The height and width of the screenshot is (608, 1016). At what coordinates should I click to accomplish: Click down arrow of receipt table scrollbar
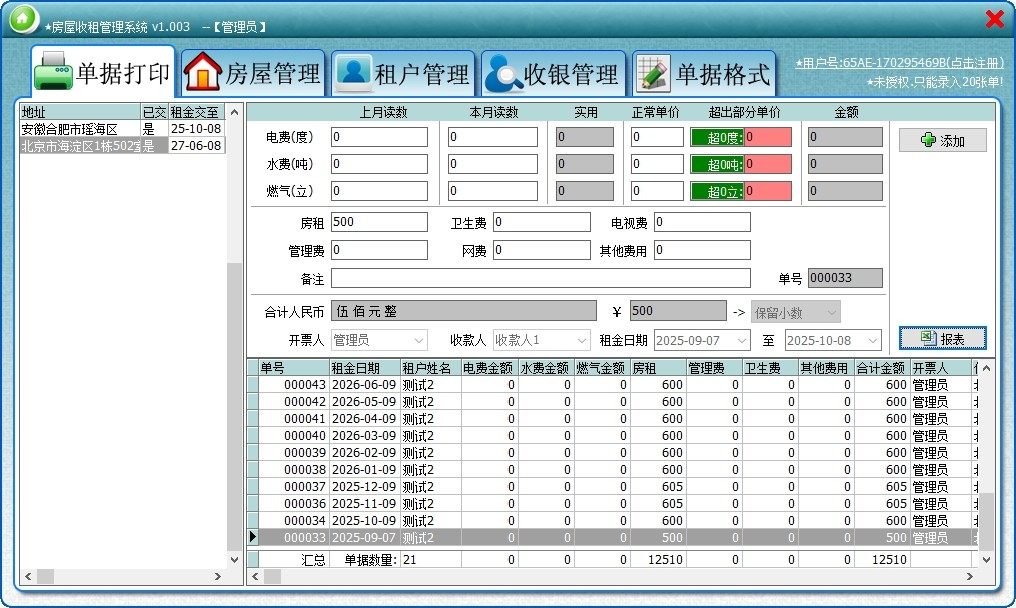[x=986, y=559]
